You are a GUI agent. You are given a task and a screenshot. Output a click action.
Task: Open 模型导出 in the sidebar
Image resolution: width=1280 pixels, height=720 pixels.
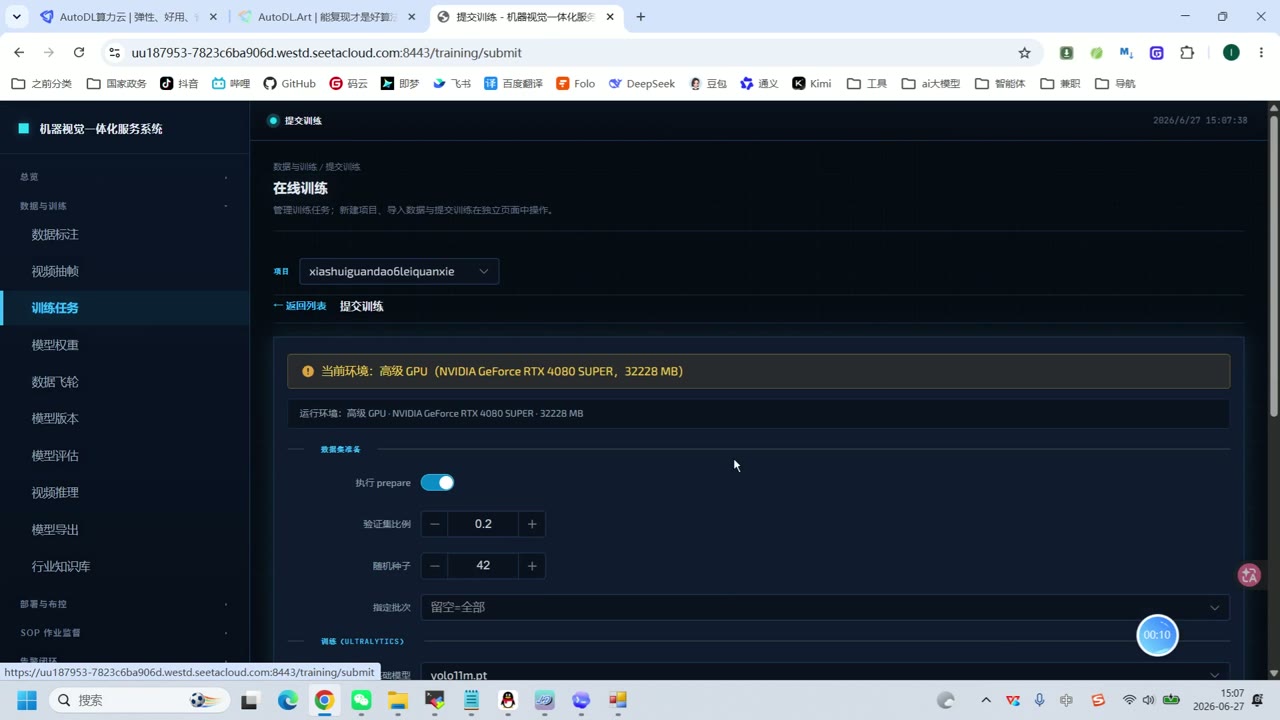click(x=125, y=530)
